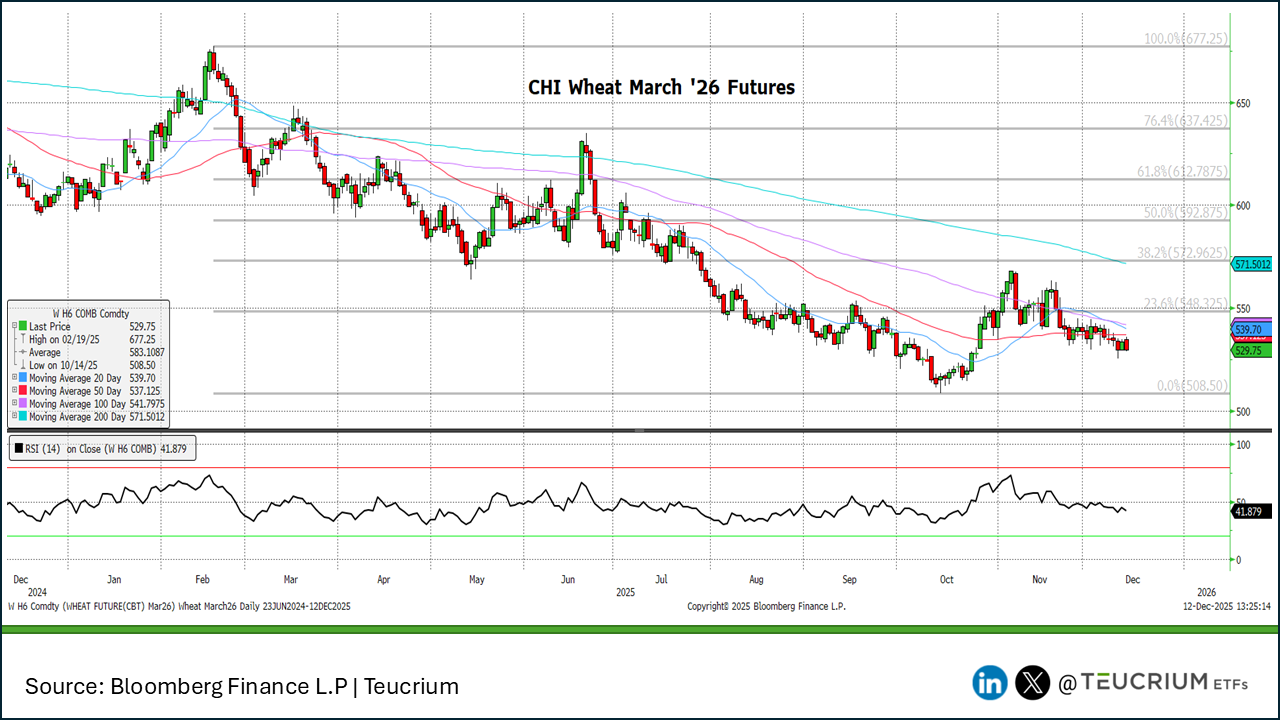This screenshot has height=720, width=1280.
Task: Expand the Moving Average 20 Day entry
Action: click(x=13, y=378)
